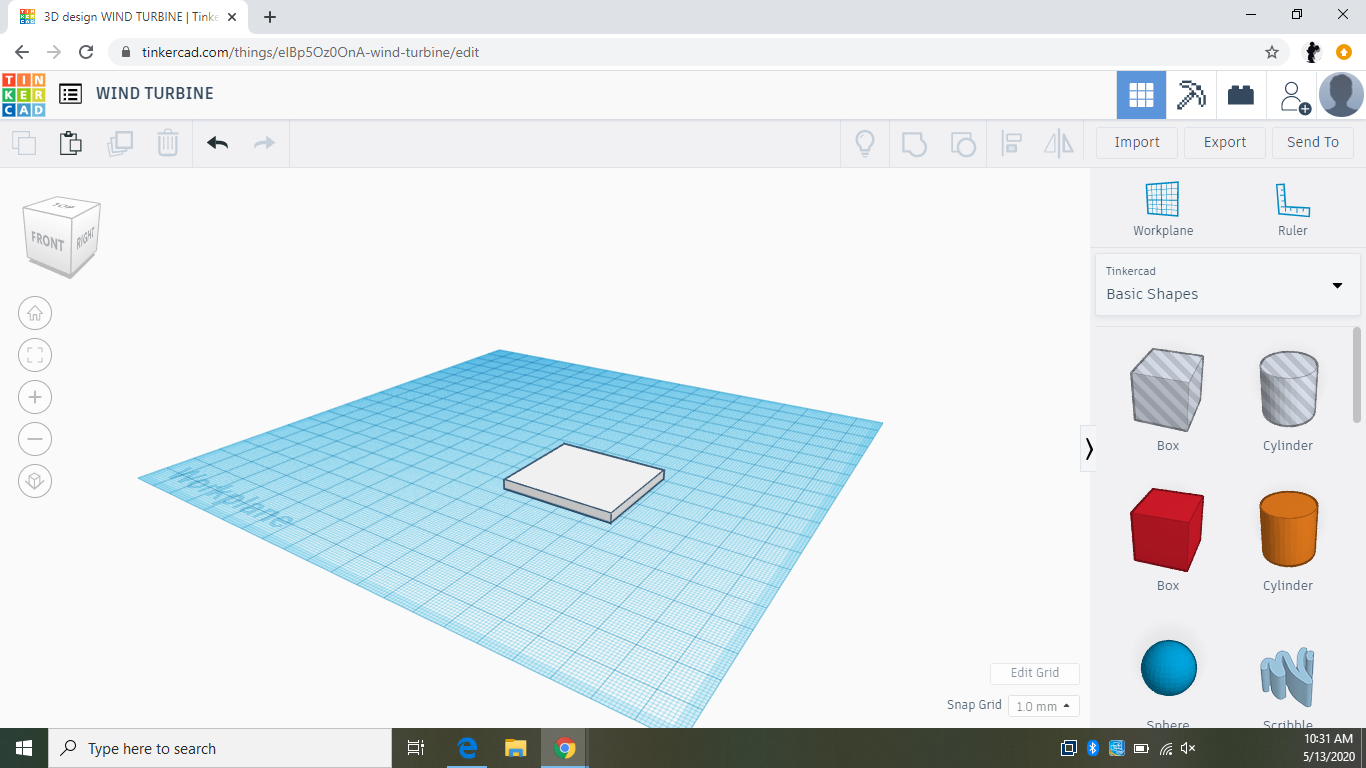The width and height of the screenshot is (1366, 768).
Task: Use the Mirror flip tool
Action: (x=1058, y=144)
